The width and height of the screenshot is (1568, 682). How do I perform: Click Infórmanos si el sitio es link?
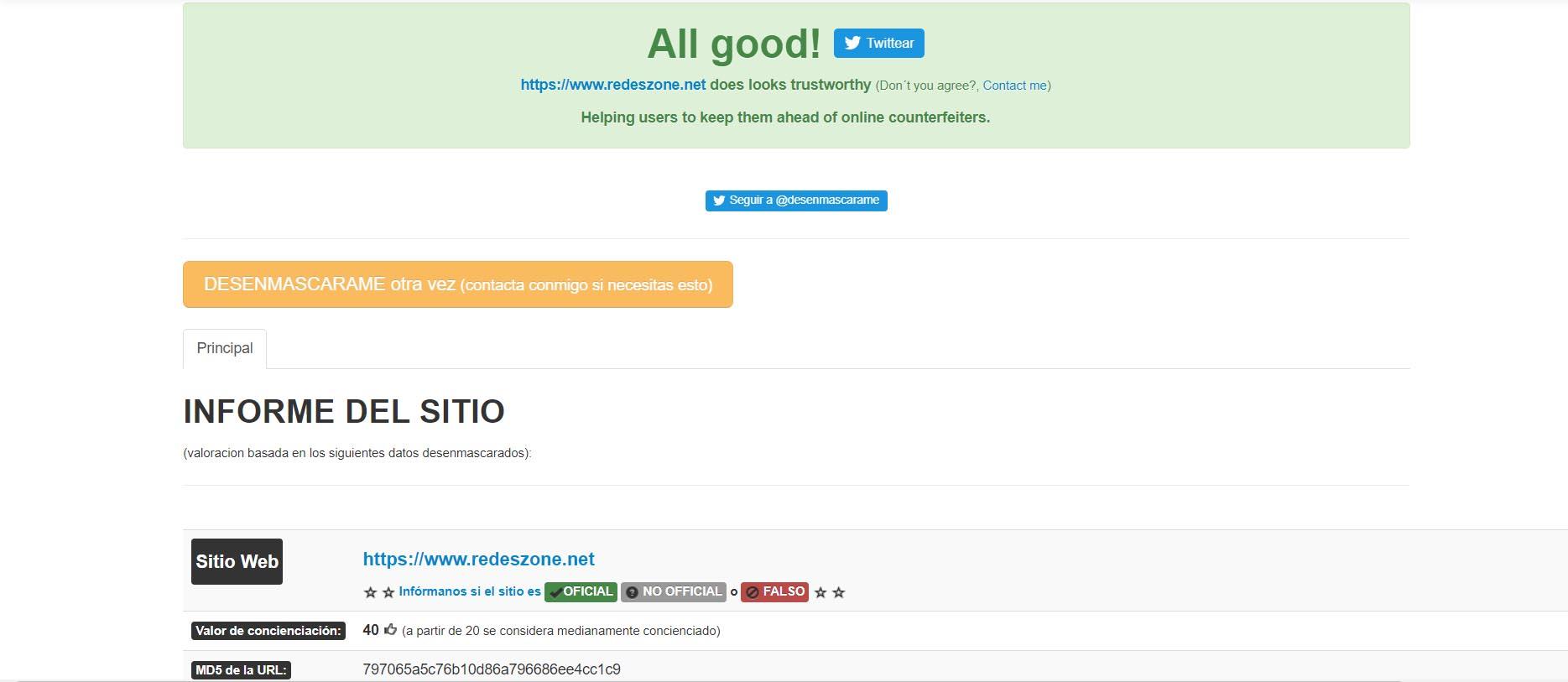point(470,591)
